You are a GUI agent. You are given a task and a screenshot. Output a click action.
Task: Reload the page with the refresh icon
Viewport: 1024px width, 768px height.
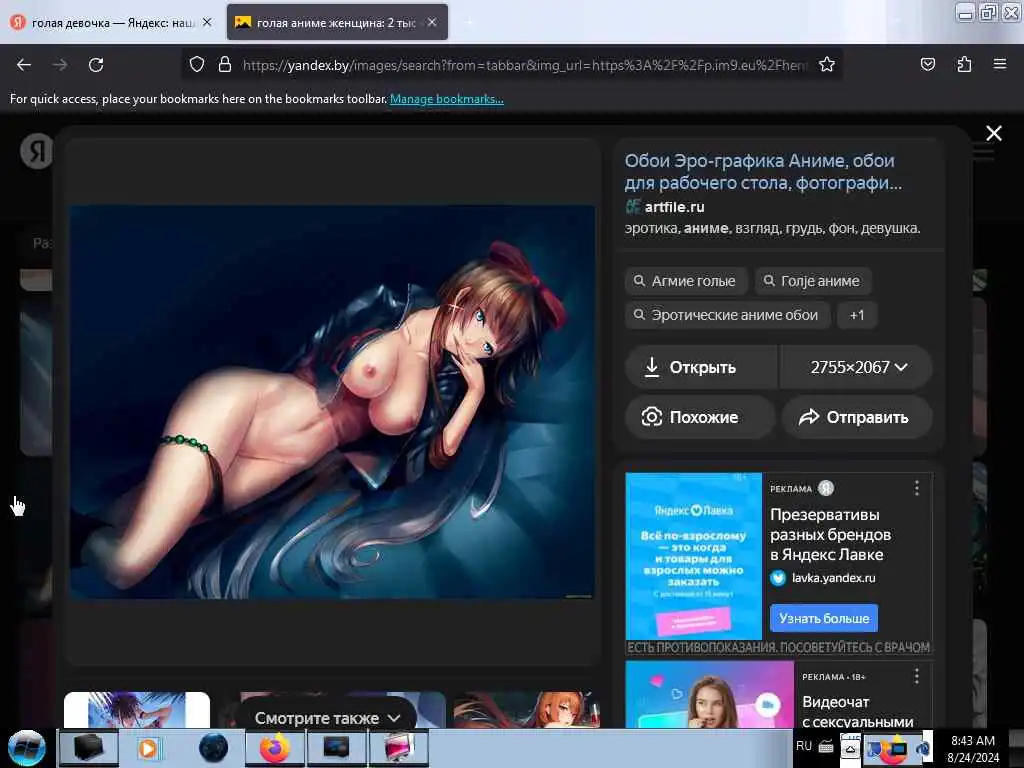point(96,65)
